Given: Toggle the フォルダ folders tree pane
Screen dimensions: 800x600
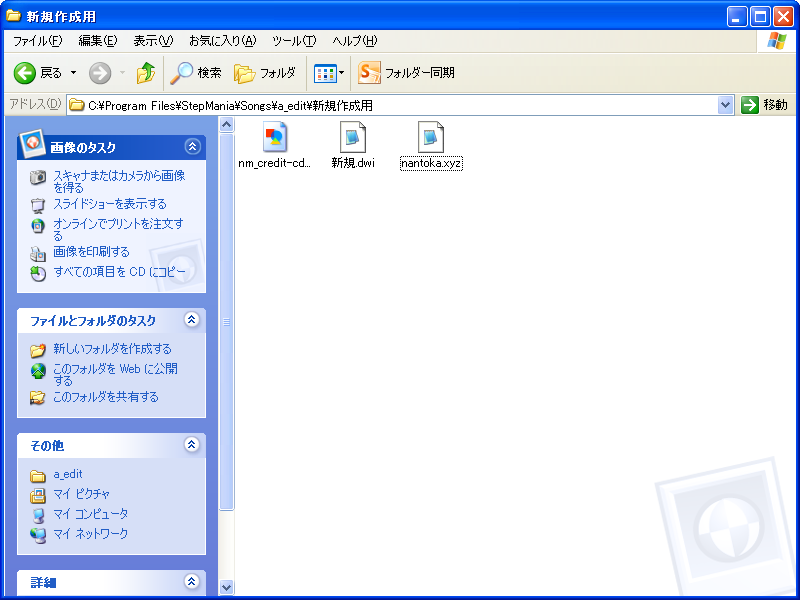Looking at the screenshot, I should [x=265, y=73].
